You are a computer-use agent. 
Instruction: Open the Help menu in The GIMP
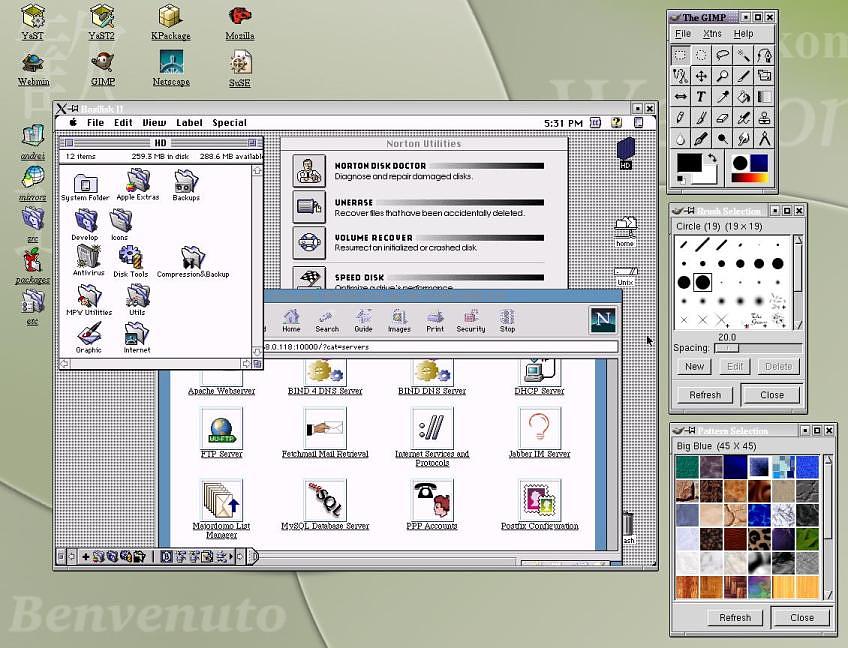pyautogui.click(x=743, y=34)
